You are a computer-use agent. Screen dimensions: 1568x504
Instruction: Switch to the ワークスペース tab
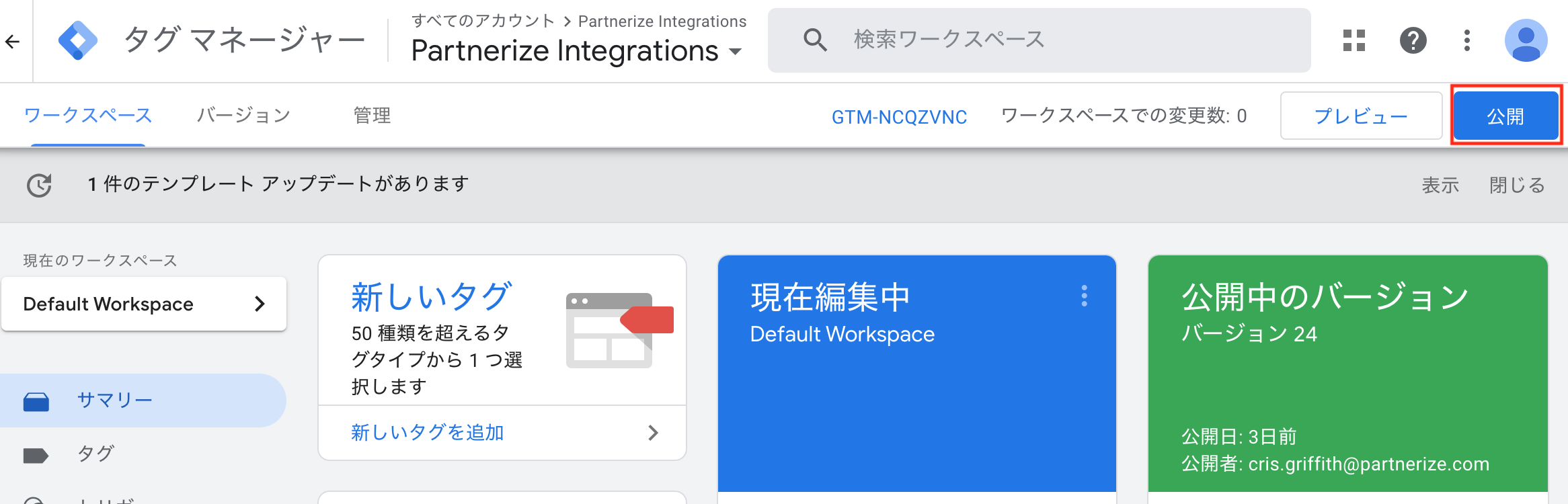(88, 116)
